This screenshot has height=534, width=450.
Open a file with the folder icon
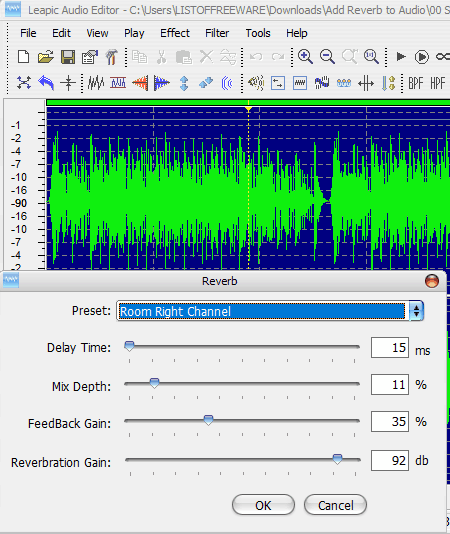[46, 57]
